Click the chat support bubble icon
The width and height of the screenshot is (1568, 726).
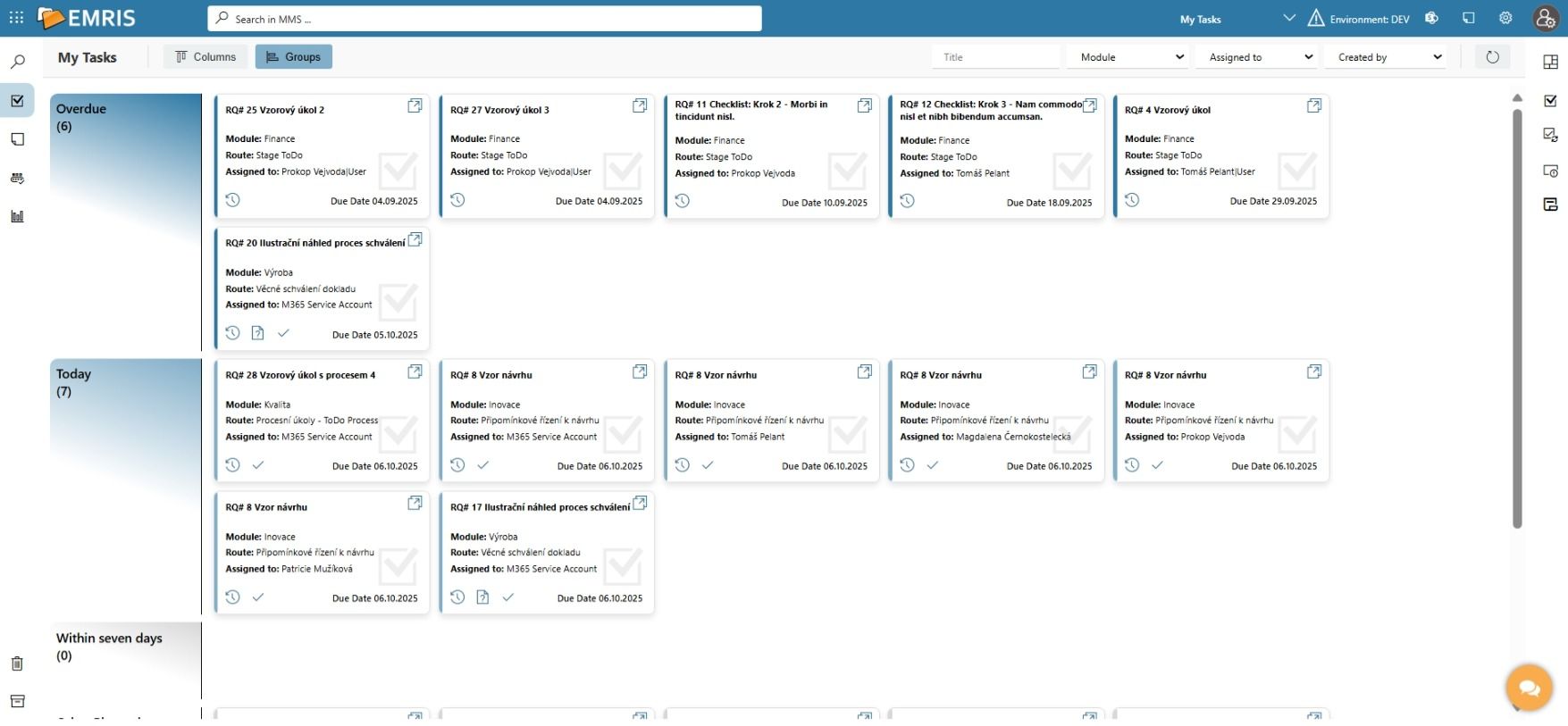[x=1528, y=688]
